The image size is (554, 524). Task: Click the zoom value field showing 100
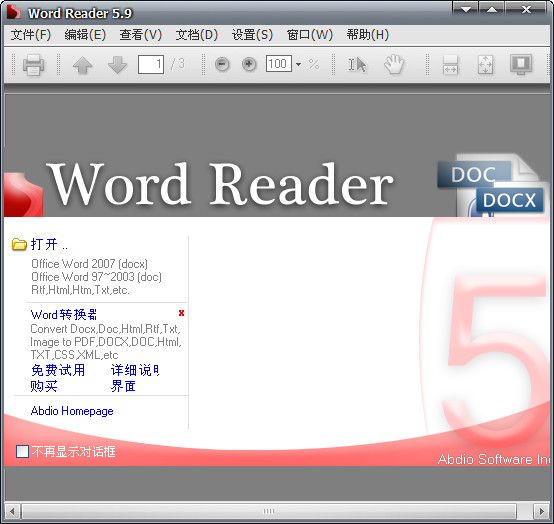pyautogui.click(x=279, y=64)
